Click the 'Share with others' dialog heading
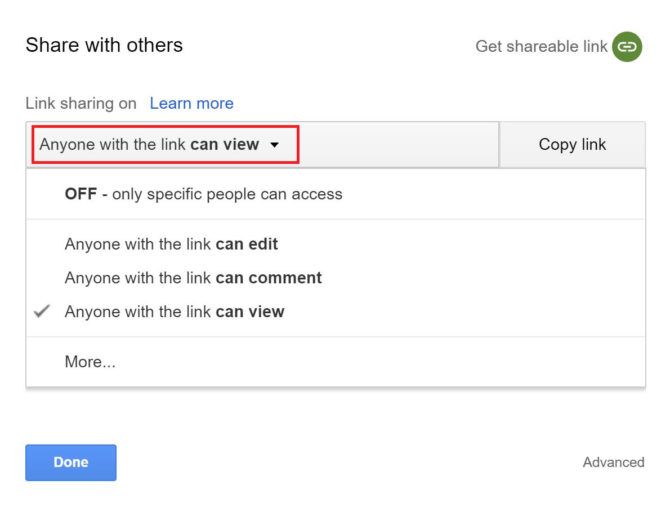Screen dimensions: 670x507 point(104,45)
